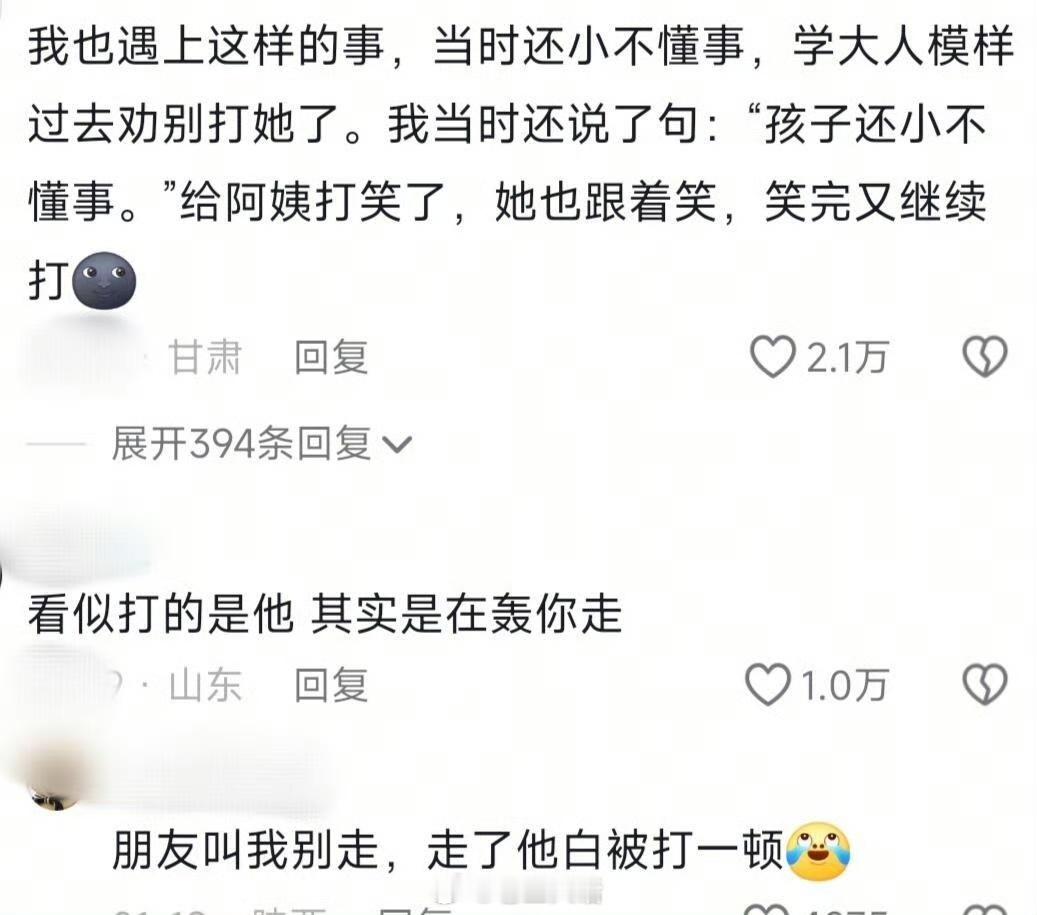Viewport: 1037px width, 915px height.
Task: Reply to the Gansu comment via 回复
Action: pos(331,357)
